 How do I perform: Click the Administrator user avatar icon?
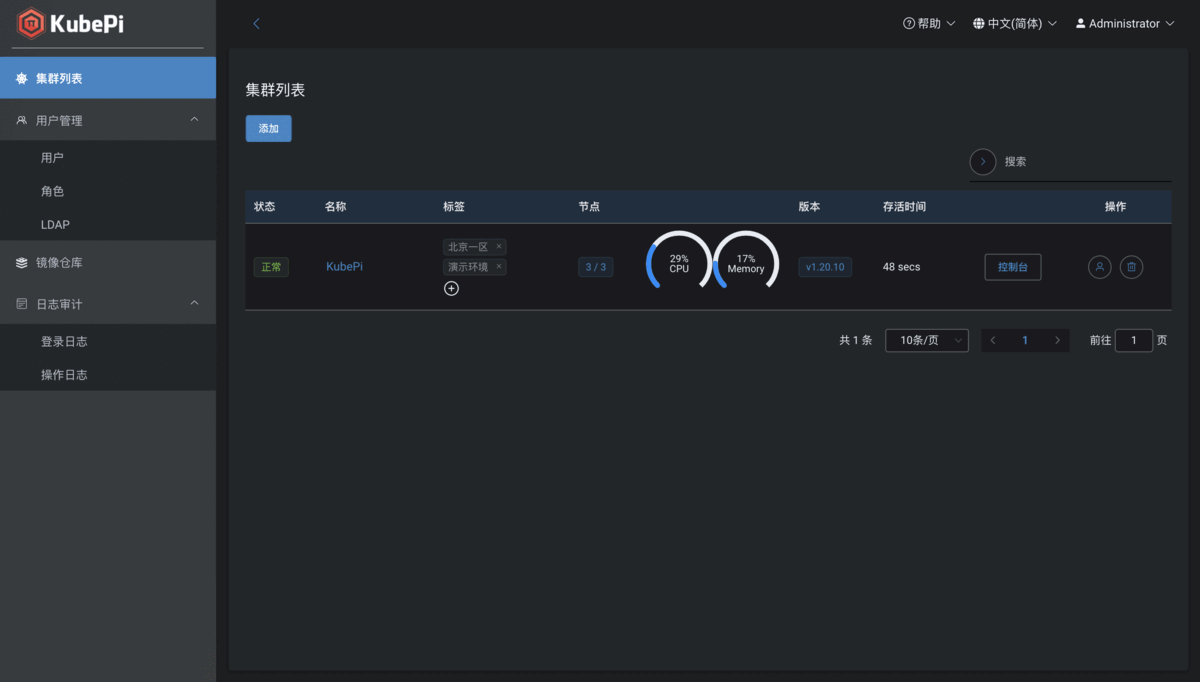(1081, 24)
